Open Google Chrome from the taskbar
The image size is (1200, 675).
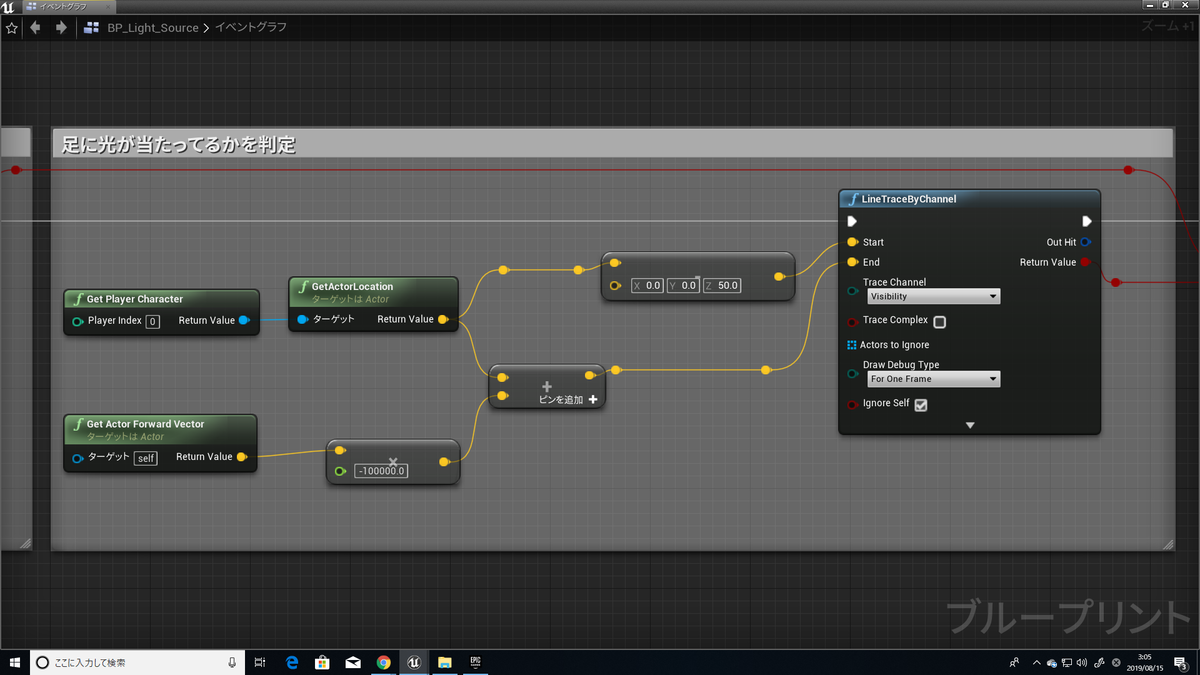383,662
